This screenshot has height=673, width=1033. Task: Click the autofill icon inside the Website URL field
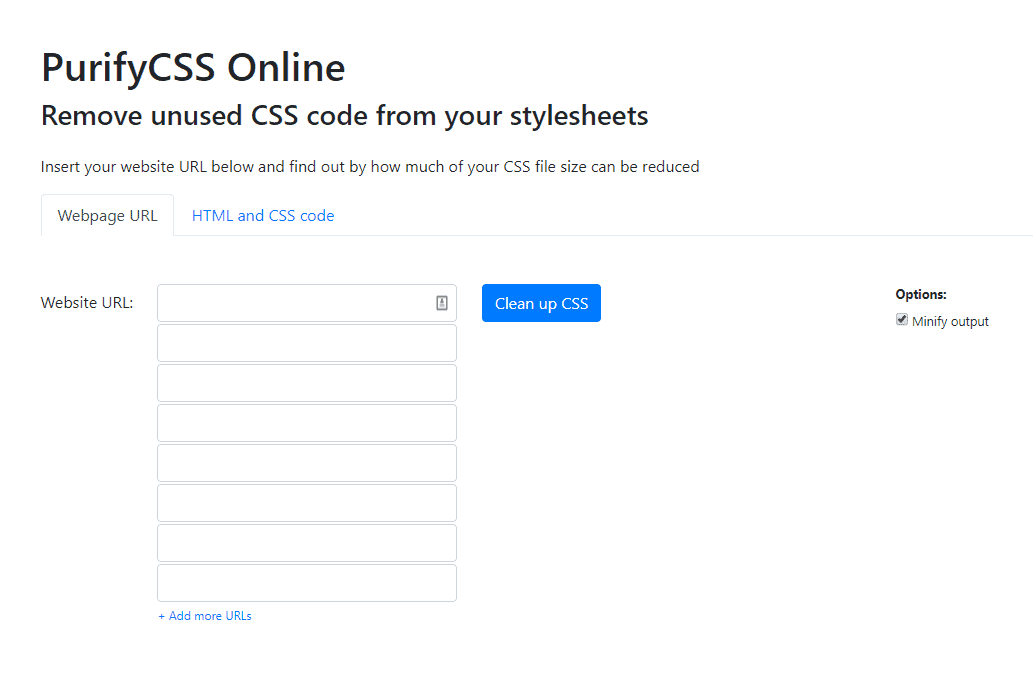[441, 302]
